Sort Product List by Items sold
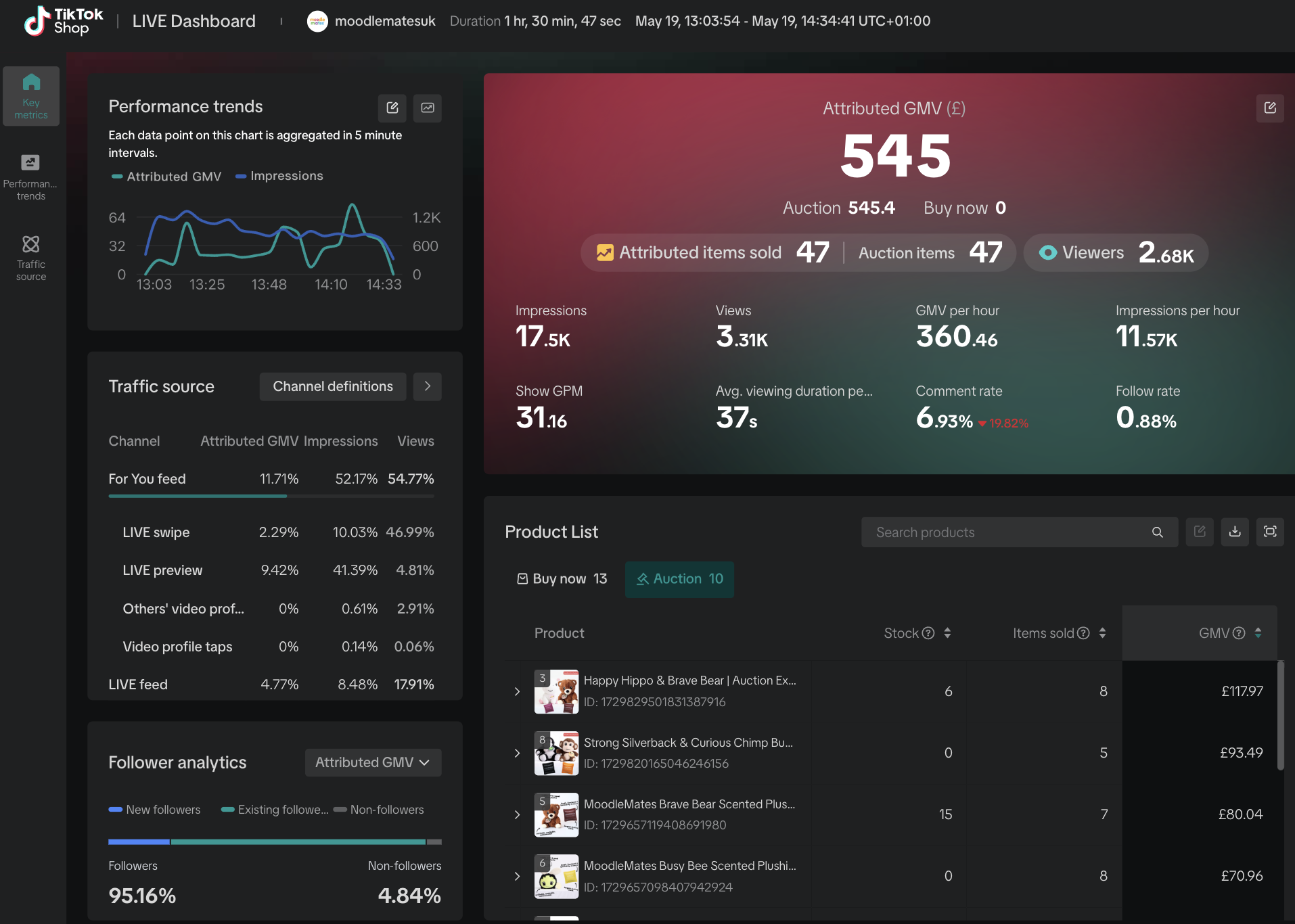The width and height of the screenshot is (1295, 924). pos(1103,633)
